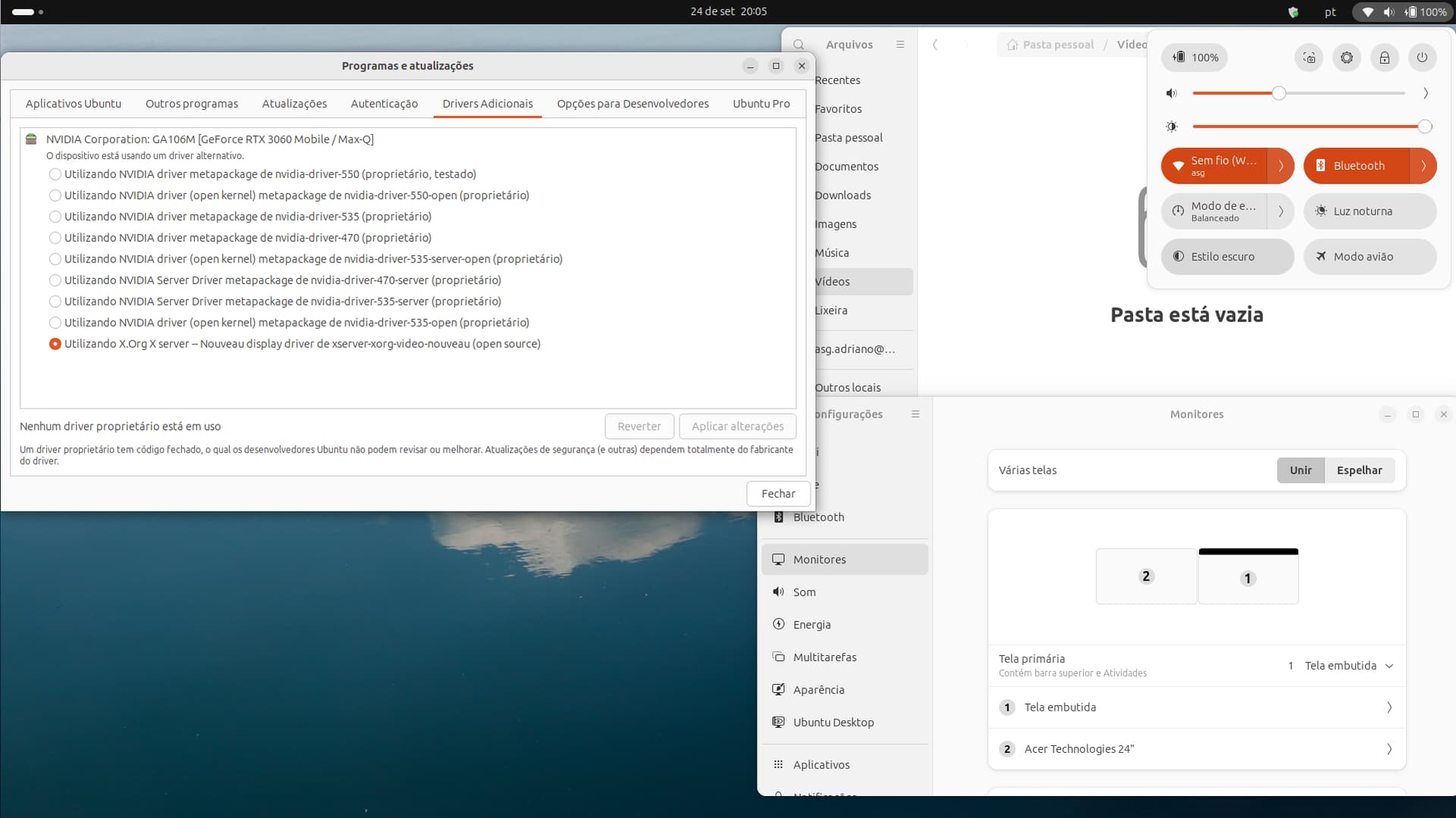Click the Pasta pessoal home breadcrumb
Screen dimensions: 1456x818
tap(1050, 45)
